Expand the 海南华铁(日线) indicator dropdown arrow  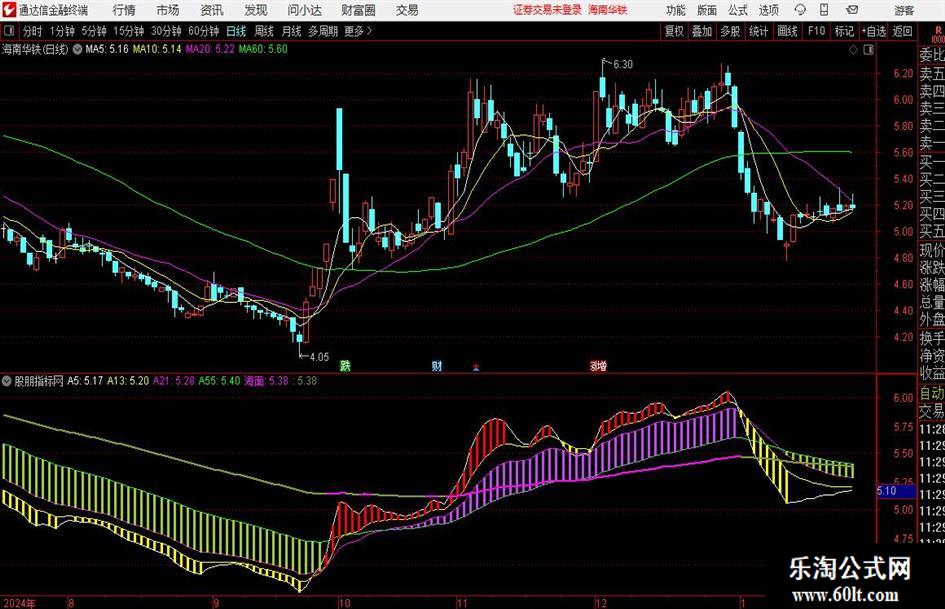point(77,49)
